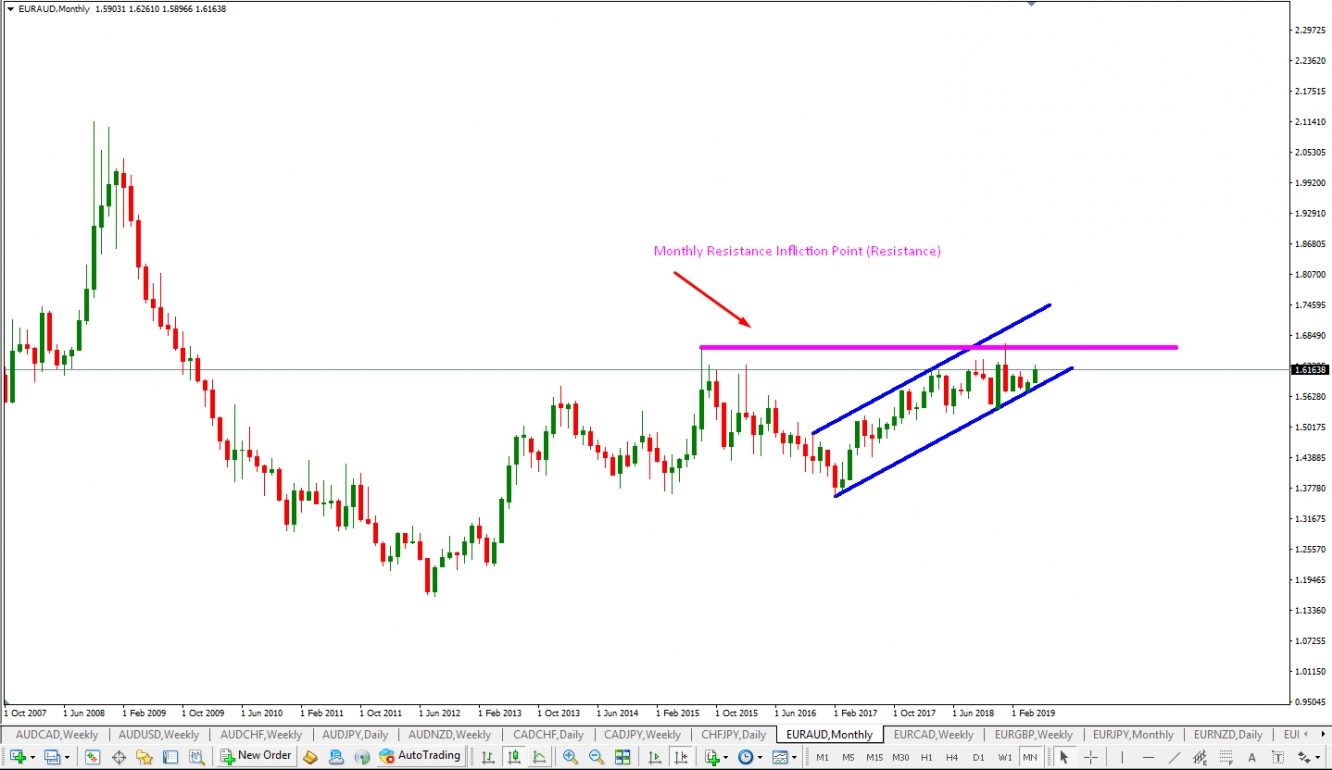Switch to the EURCAD,Weekly chart tab

coord(934,734)
